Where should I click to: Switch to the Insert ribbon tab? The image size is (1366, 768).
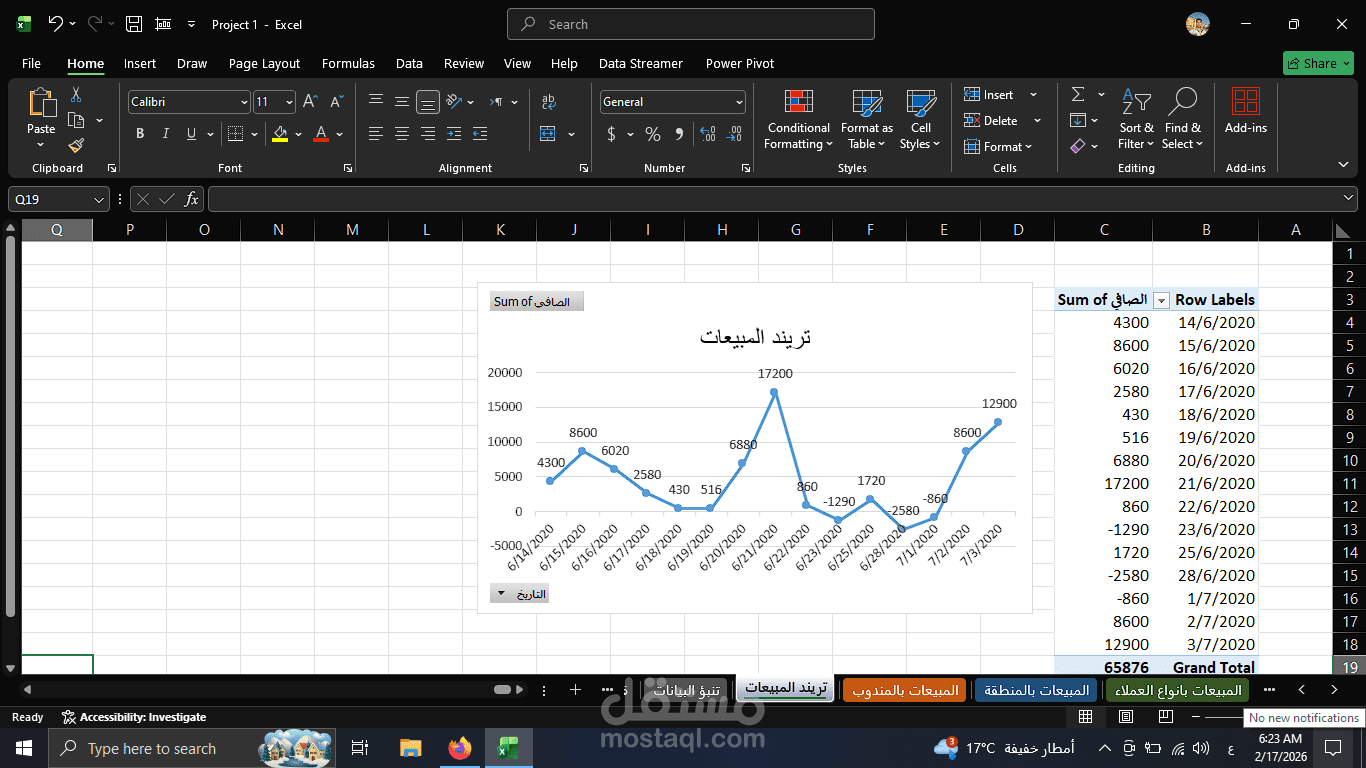(x=140, y=63)
